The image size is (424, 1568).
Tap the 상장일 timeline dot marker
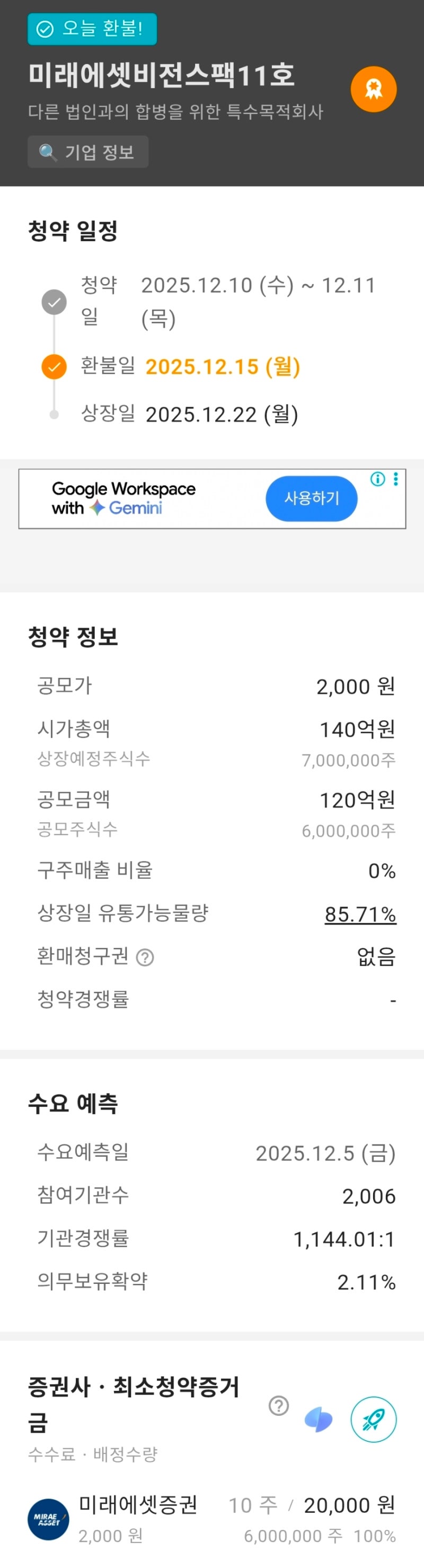point(54,415)
